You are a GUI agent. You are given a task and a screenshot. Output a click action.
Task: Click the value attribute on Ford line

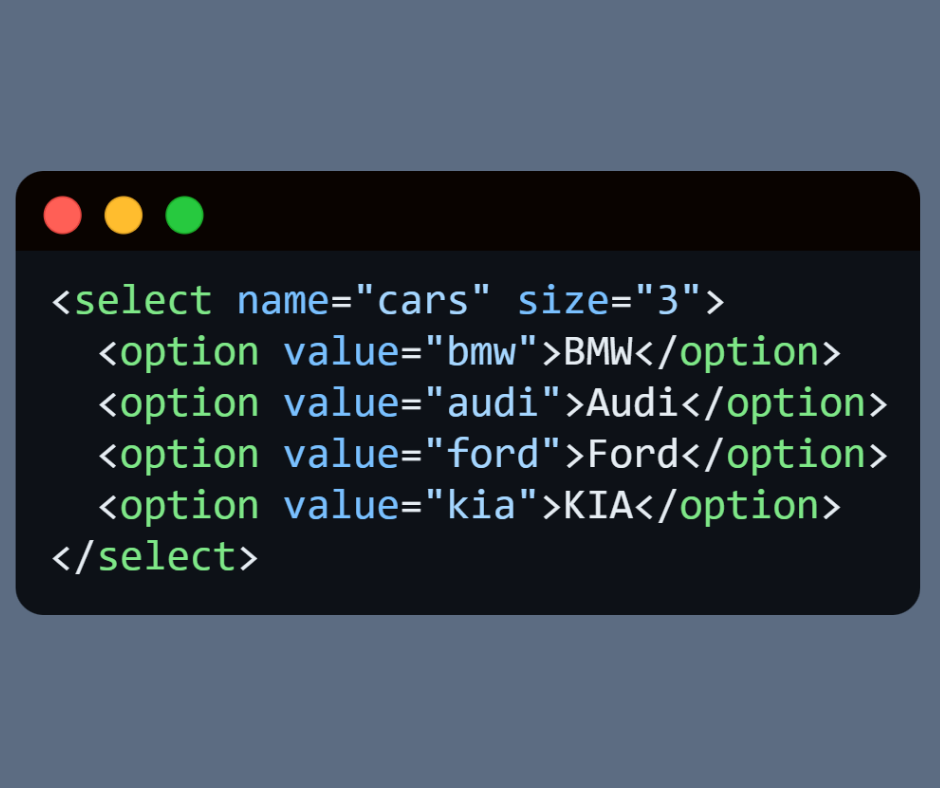[341, 454]
